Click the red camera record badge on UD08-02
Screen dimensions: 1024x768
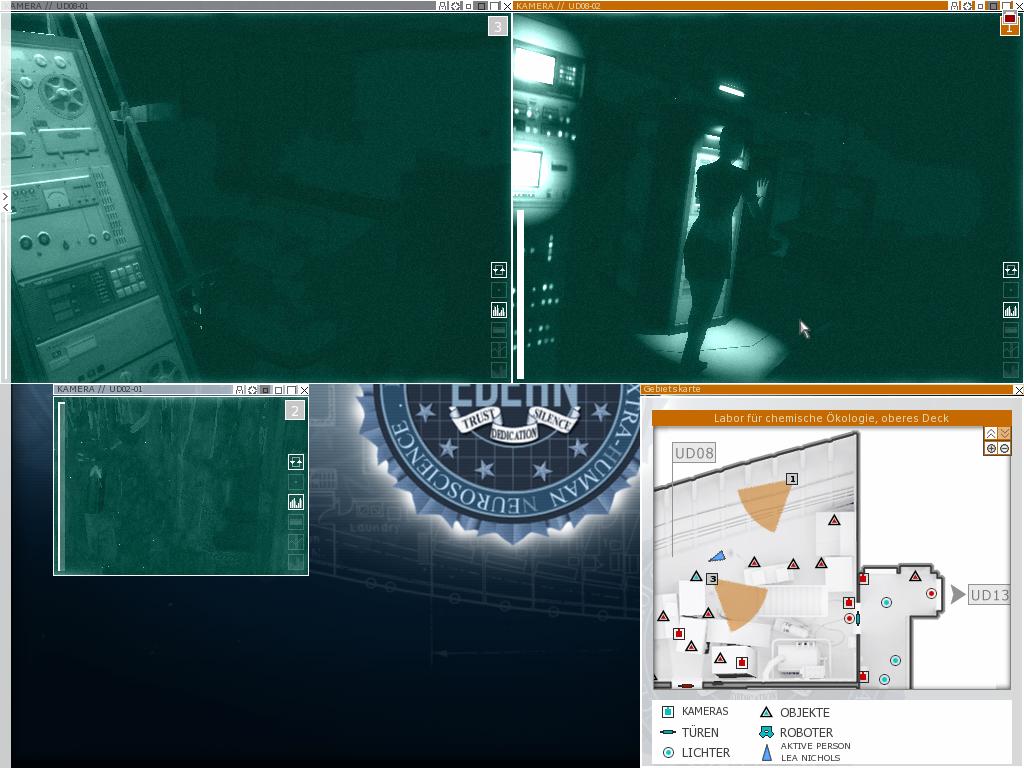[x=1010, y=20]
